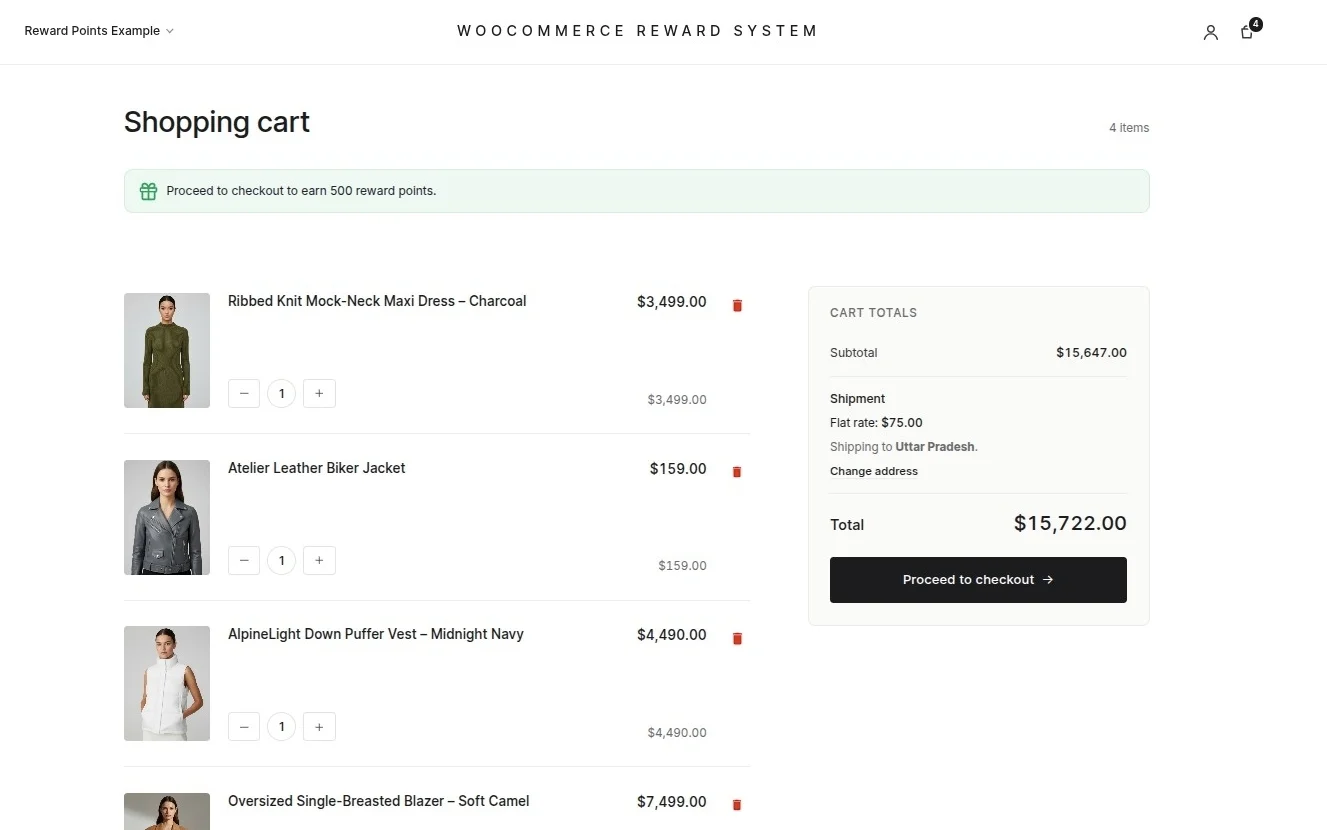The width and height of the screenshot is (1327, 830).
Task: Delete Atelier Leather Biker Jacket from cart
Action: pos(737,472)
